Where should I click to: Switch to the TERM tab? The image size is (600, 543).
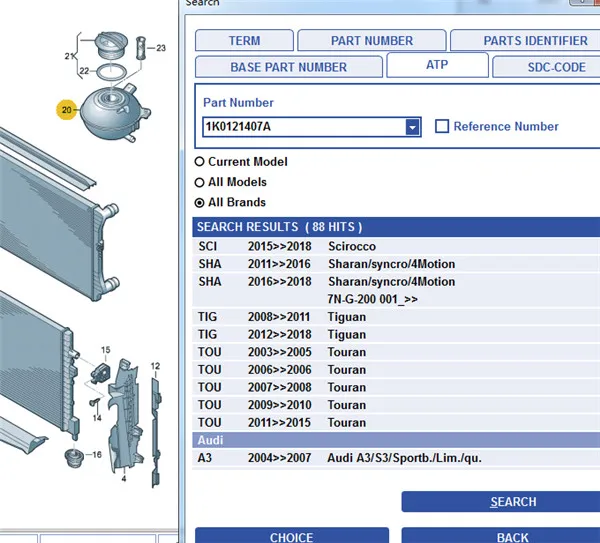(244, 41)
